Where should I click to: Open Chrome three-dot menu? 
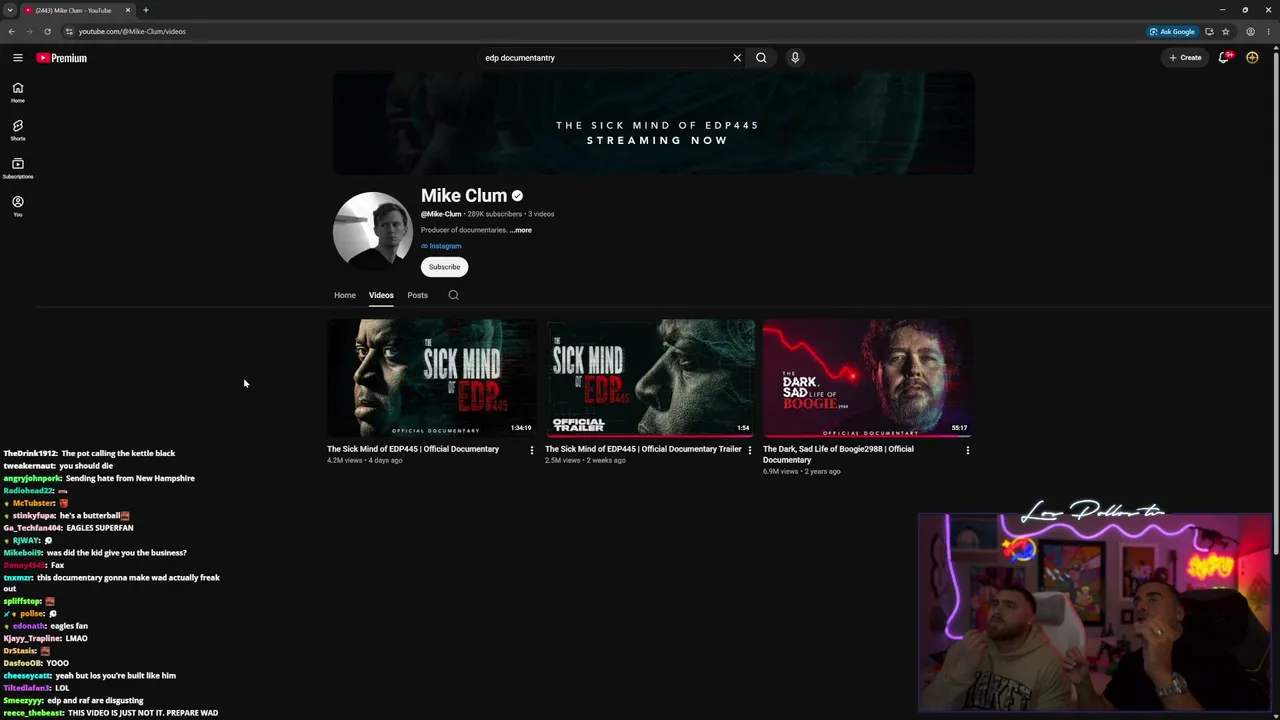[1269, 31]
